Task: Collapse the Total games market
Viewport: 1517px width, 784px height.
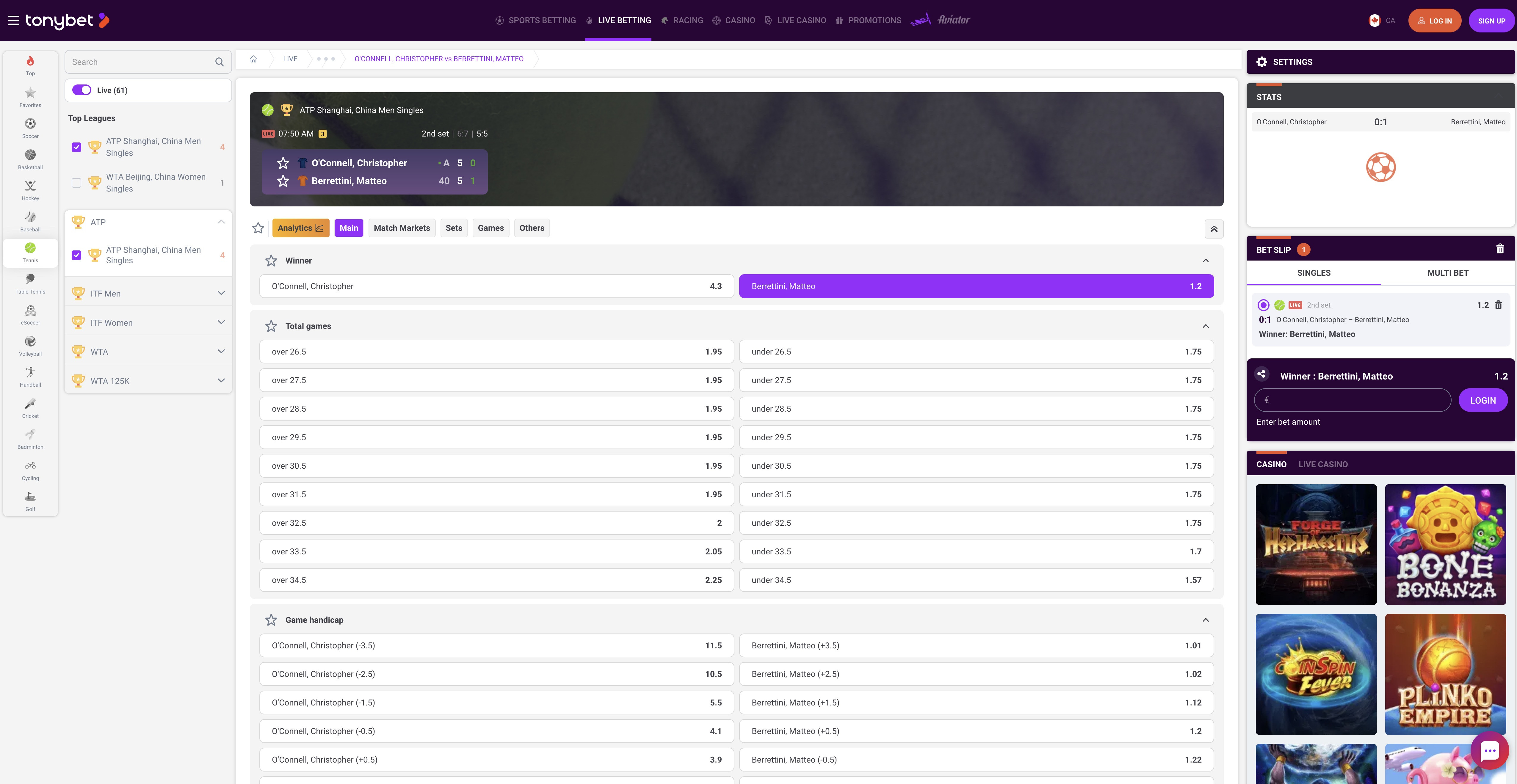Action: click(1206, 326)
